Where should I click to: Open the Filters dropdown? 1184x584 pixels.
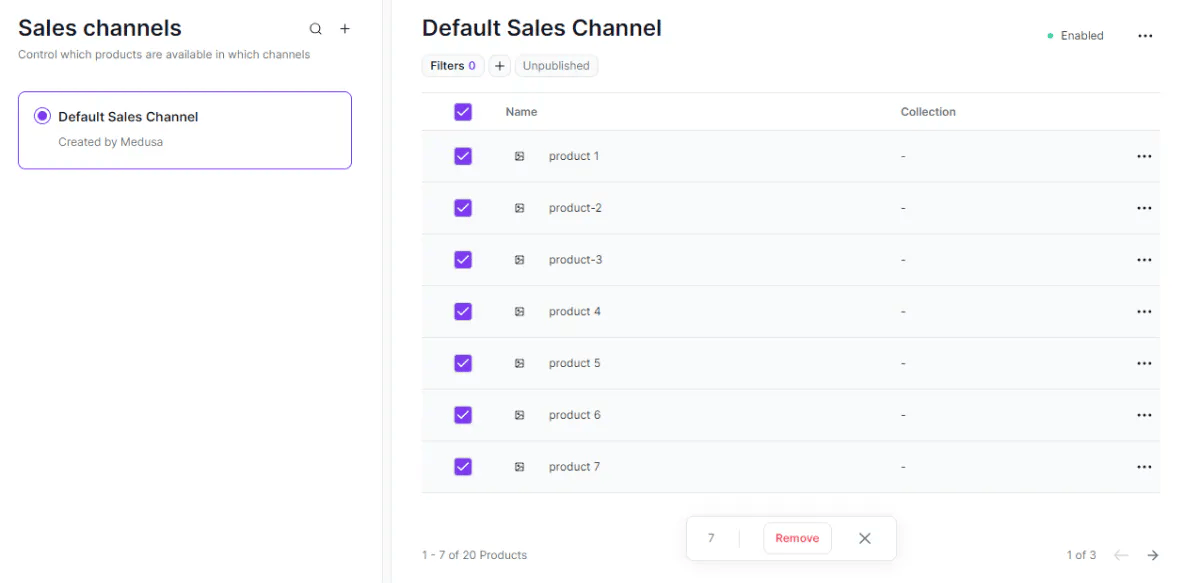tap(452, 66)
